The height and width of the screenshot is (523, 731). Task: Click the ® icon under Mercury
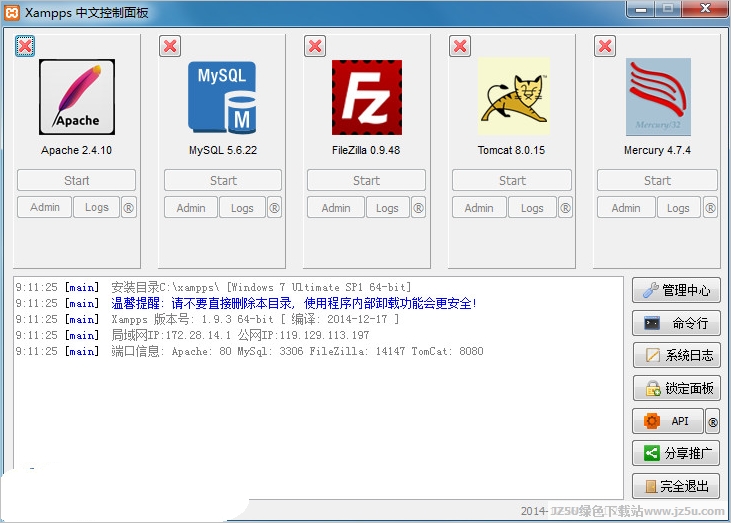710,208
